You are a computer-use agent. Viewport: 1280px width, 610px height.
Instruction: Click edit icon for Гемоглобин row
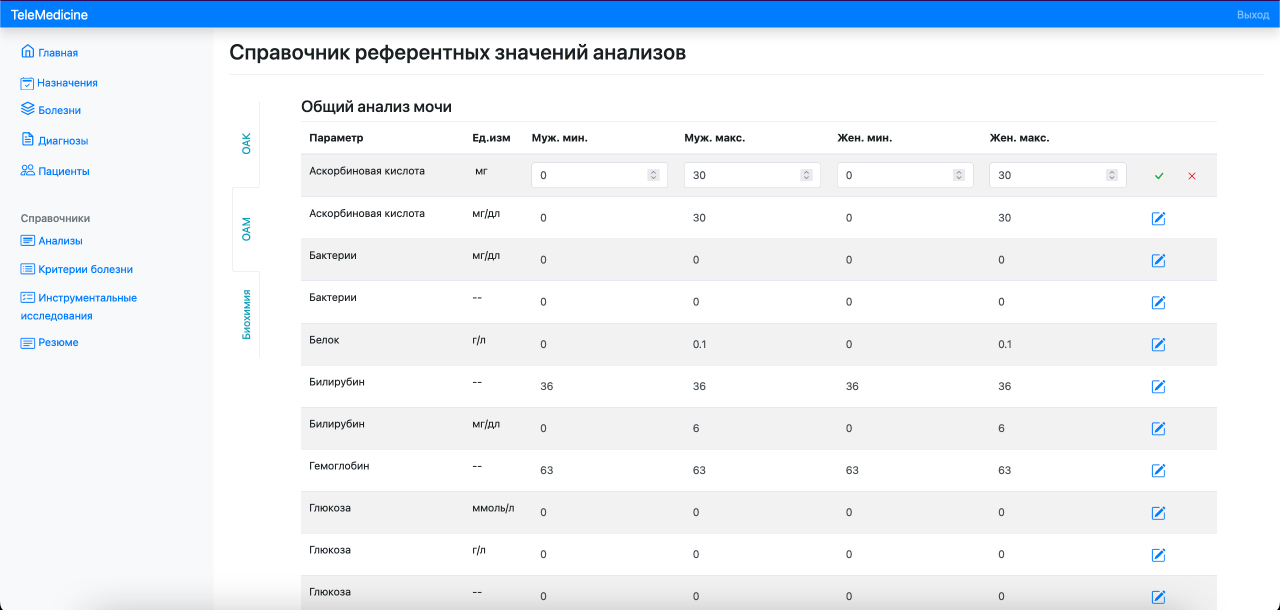tap(1159, 471)
